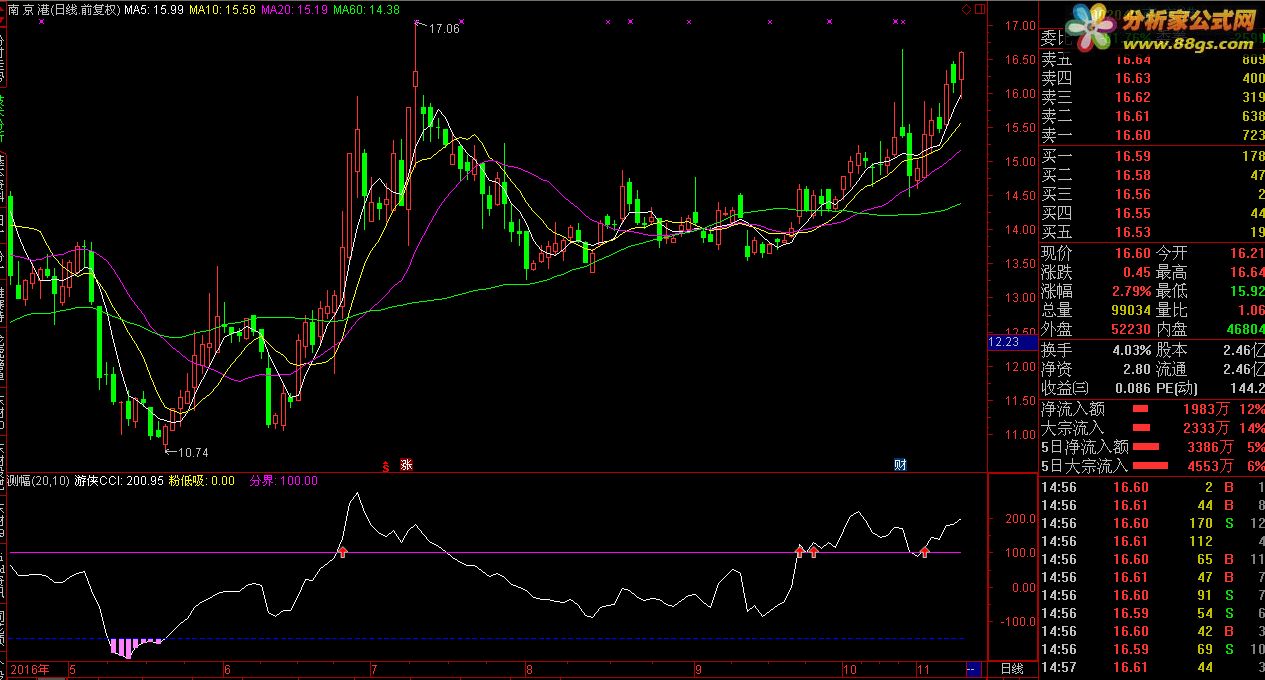
Task: Click the 大宗流入 2333万 row
Action: pos(1152,427)
